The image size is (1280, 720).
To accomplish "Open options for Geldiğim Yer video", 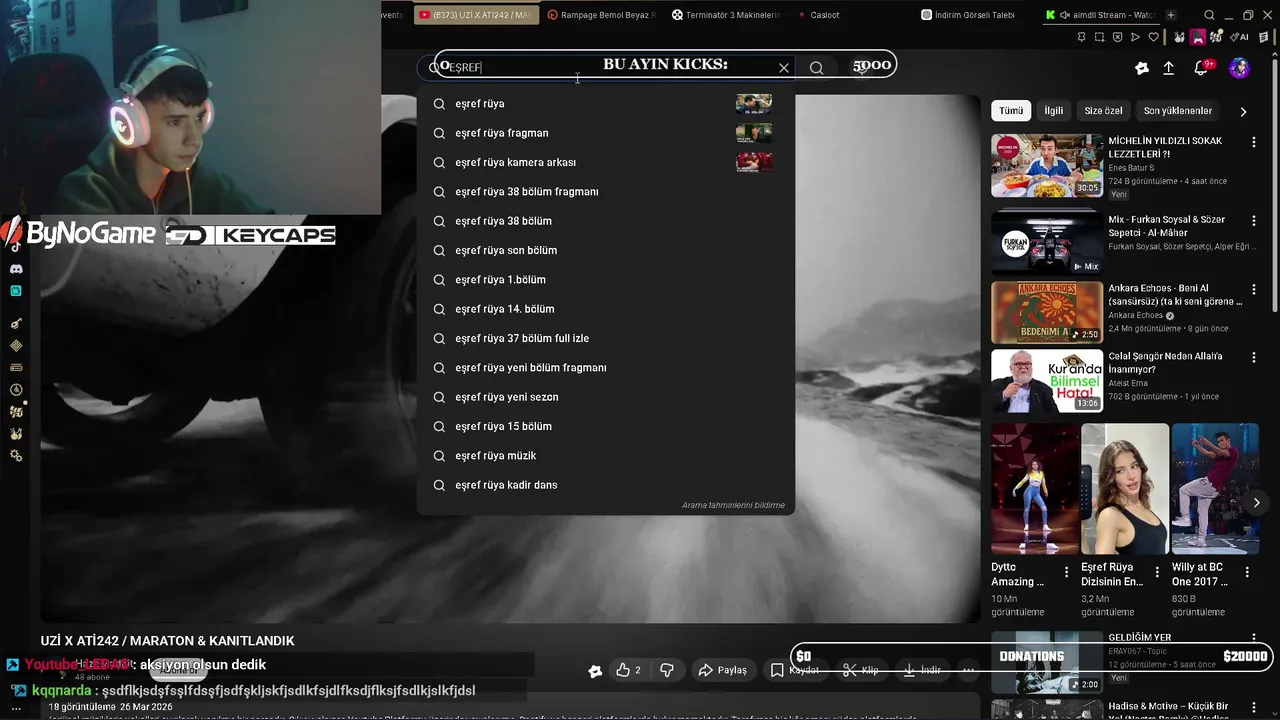I will [1253, 638].
